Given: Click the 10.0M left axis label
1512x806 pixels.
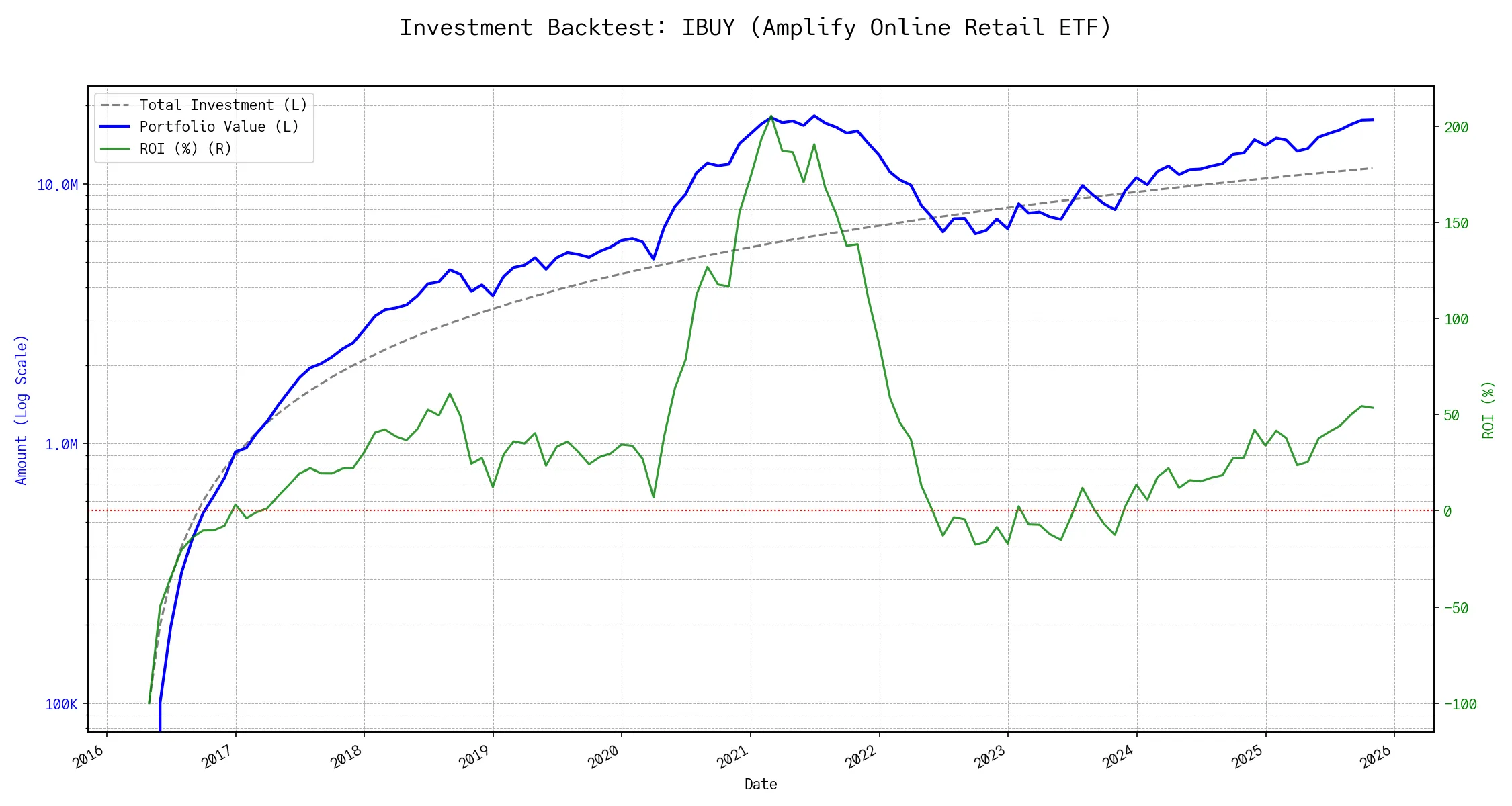Looking at the screenshot, I should (57, 185).
